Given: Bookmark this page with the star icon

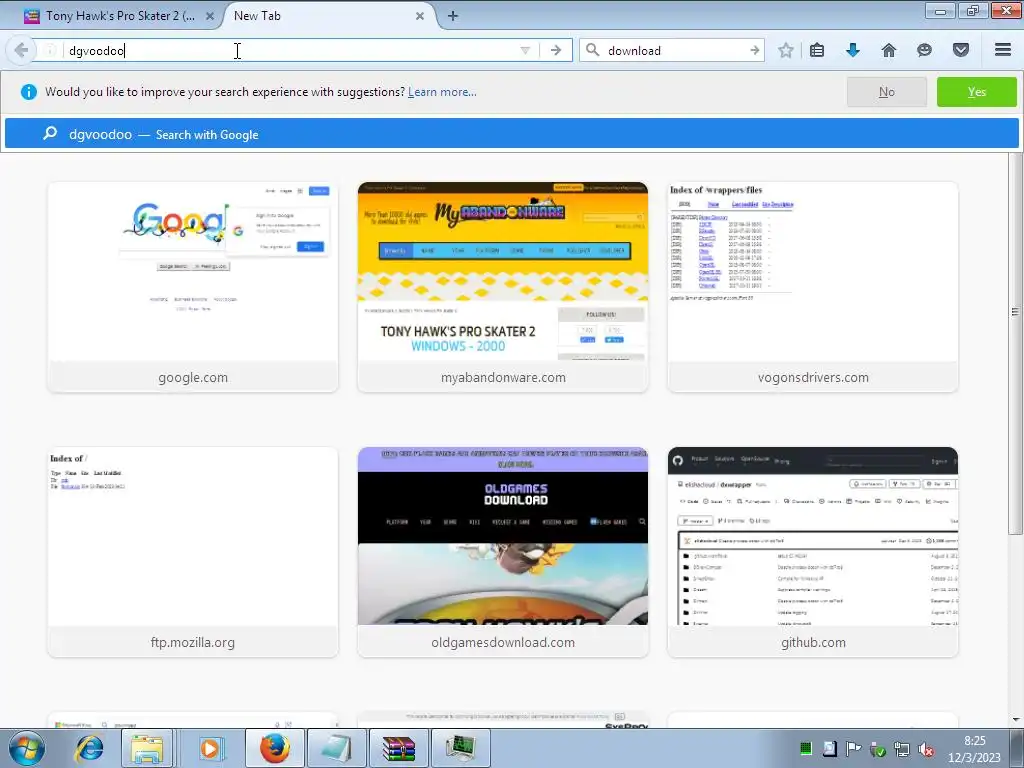Looking at the screenshot, I should point(786,50).
